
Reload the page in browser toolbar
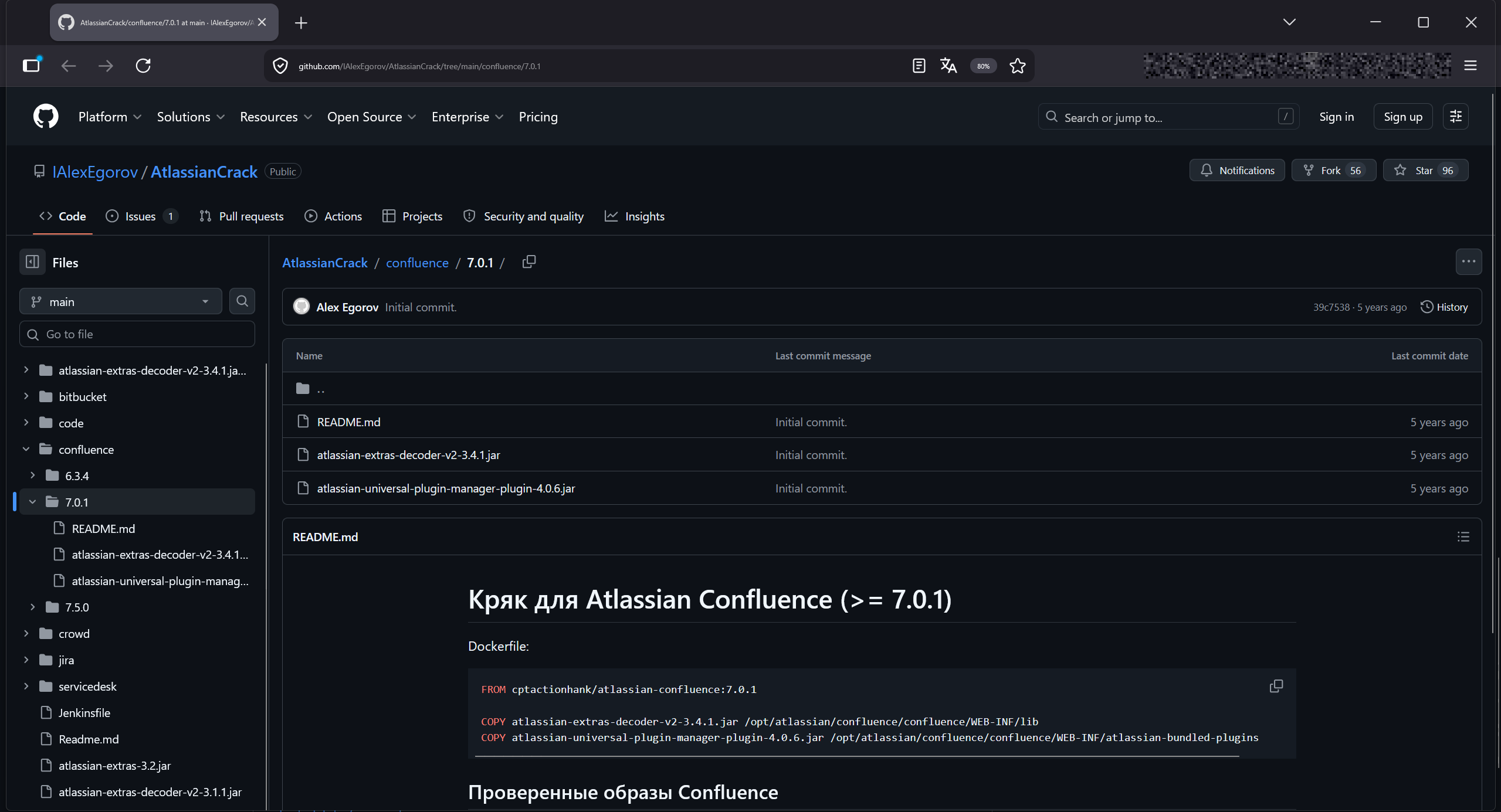point(143,66)
